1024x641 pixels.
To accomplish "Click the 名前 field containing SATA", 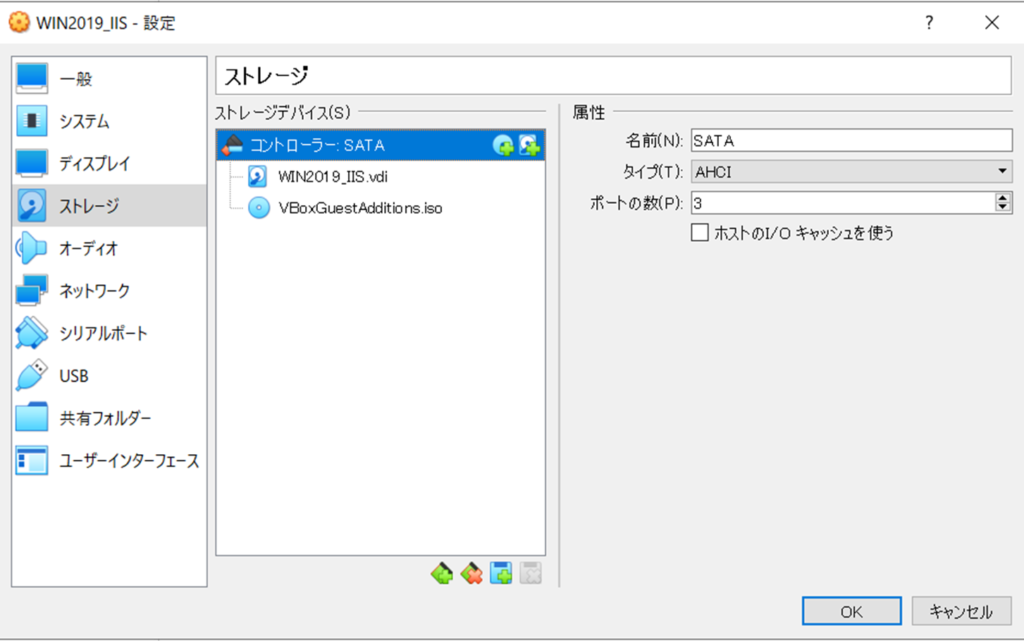I will 850,141.
